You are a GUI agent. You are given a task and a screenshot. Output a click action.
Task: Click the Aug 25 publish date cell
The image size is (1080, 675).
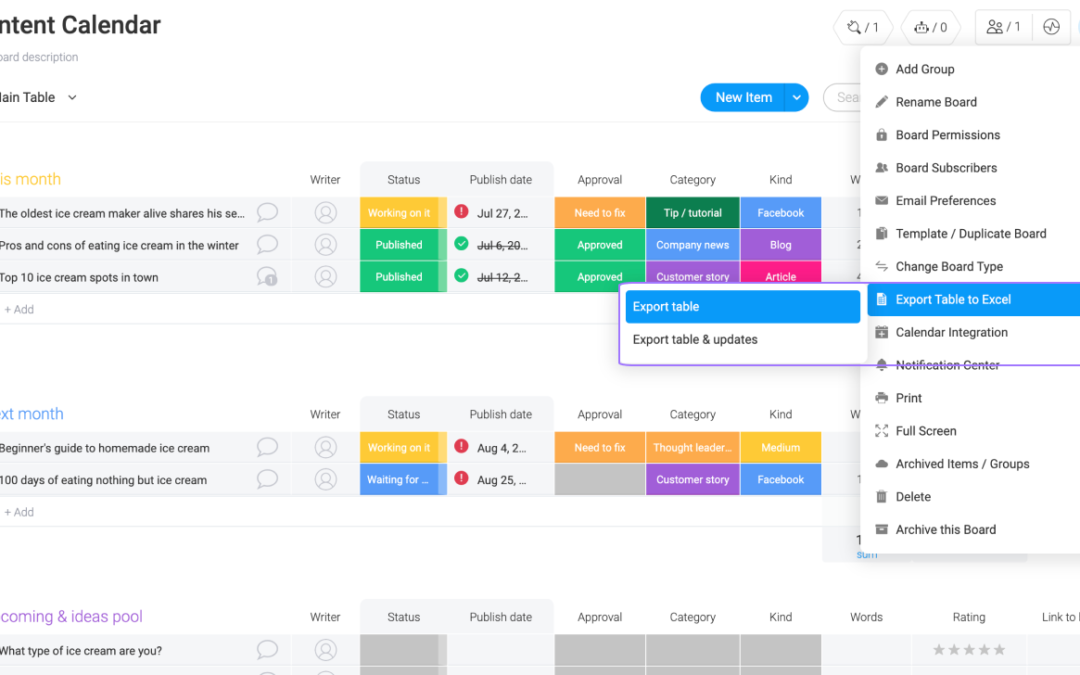click(501, 480)
